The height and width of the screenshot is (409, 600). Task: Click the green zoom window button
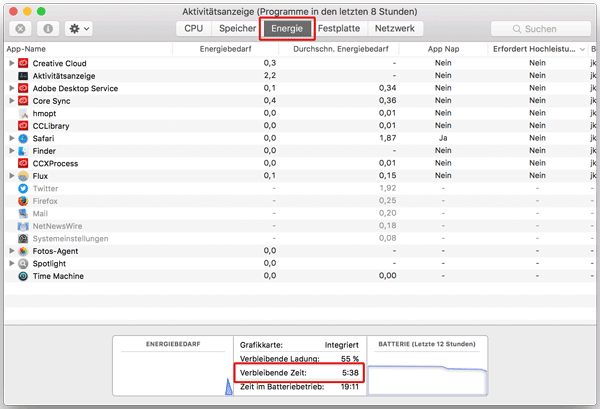41,11
